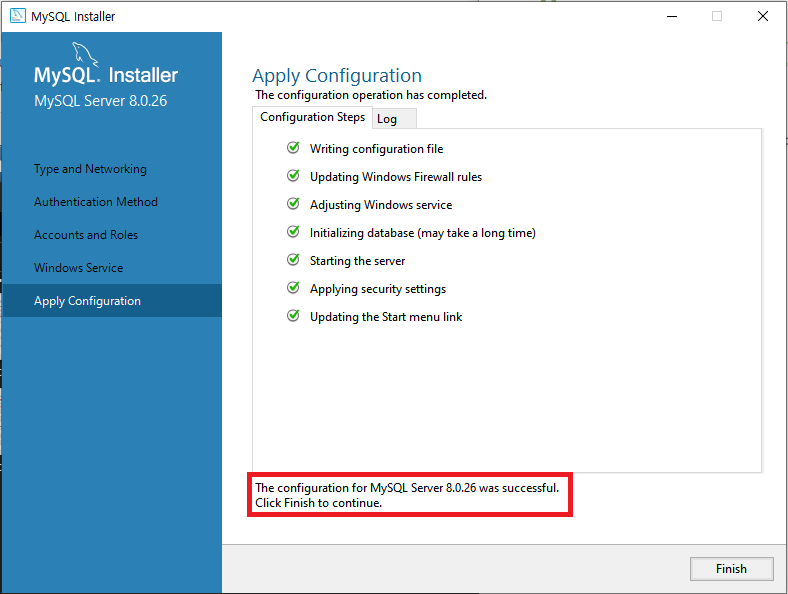Click checkmark icon beside Writing configuration file

click(293, 148)
